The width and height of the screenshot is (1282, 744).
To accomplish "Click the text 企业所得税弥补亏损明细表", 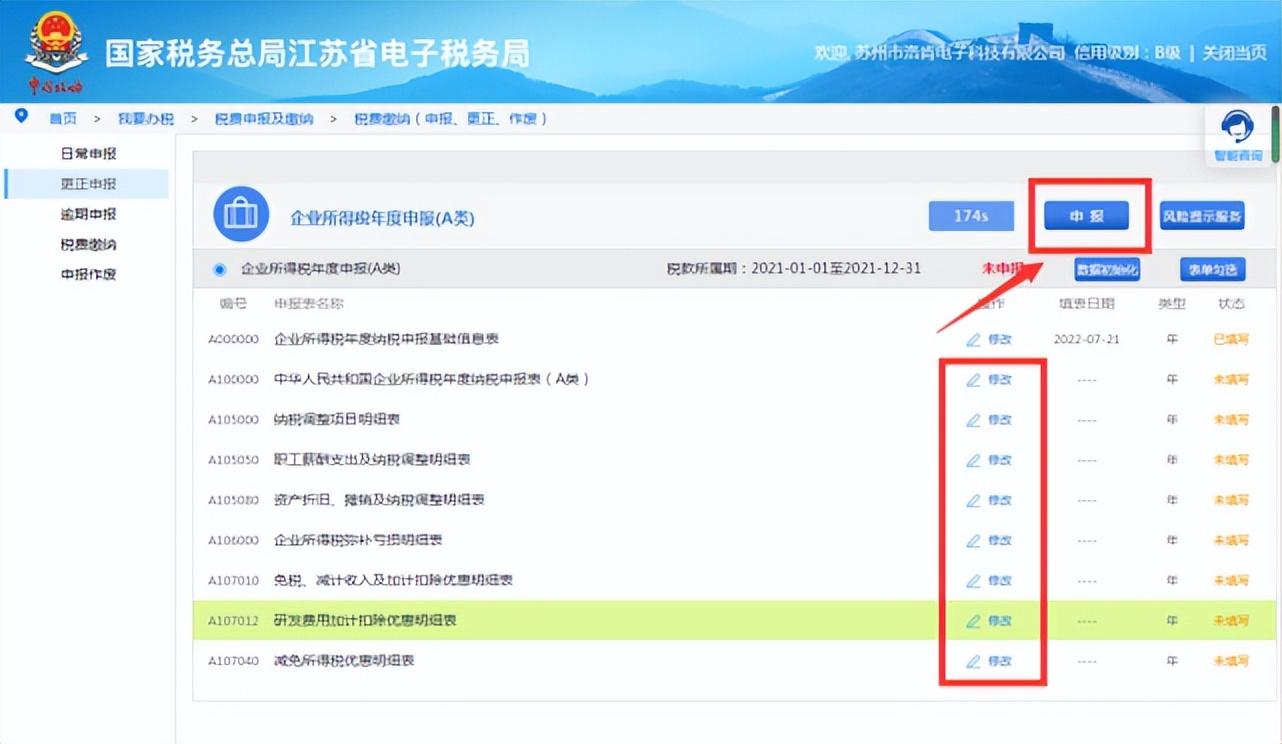I will pyautogui.click(x=358, y=540).
